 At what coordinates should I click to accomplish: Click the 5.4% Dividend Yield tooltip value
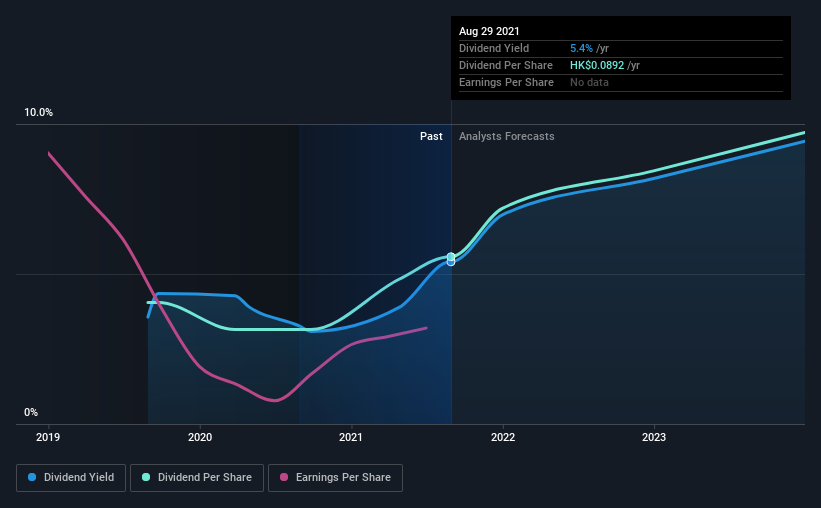pyautogui.click(x=581, y=48)
